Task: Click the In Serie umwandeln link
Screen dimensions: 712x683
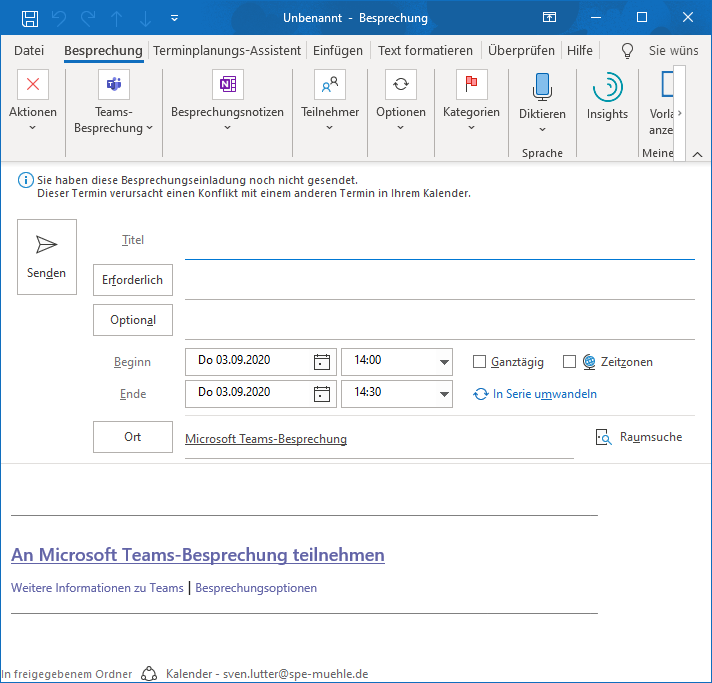Action: pyautogui.click(x=544, y=394)
